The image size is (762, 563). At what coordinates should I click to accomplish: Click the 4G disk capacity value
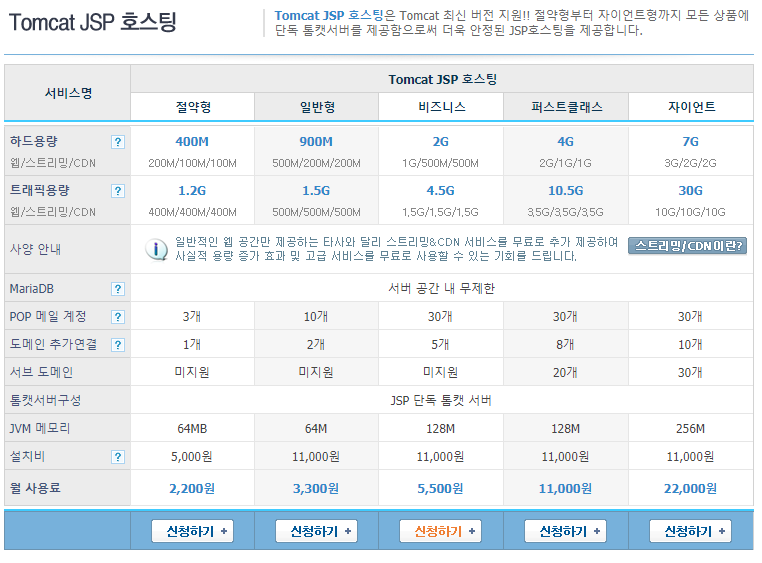click(x=566, y=141)
